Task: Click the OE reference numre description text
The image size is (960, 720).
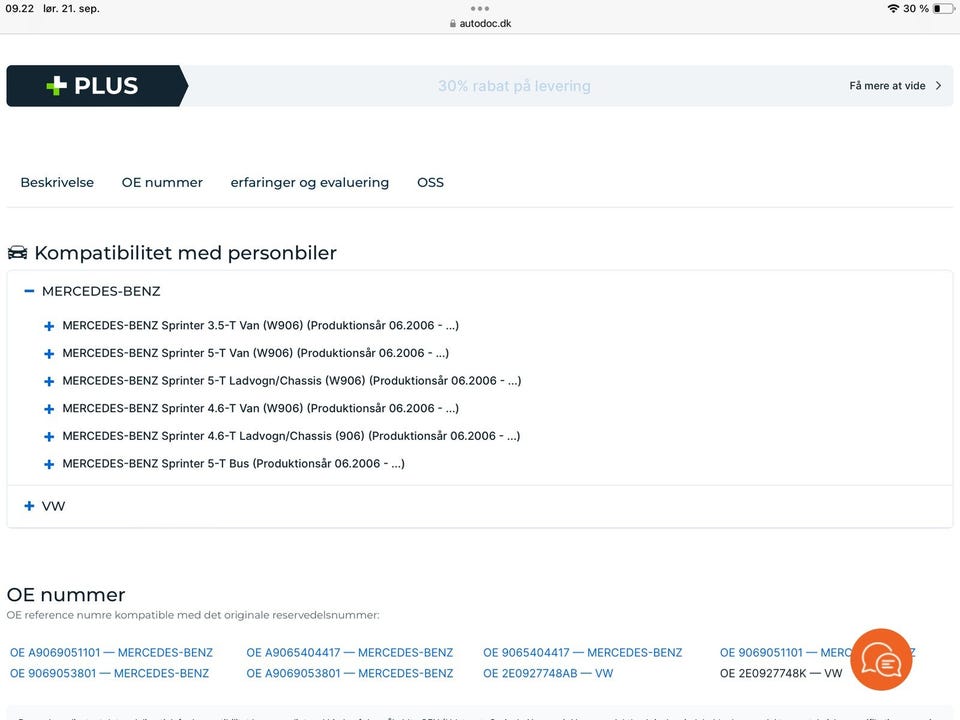Action: coord(193,615)
